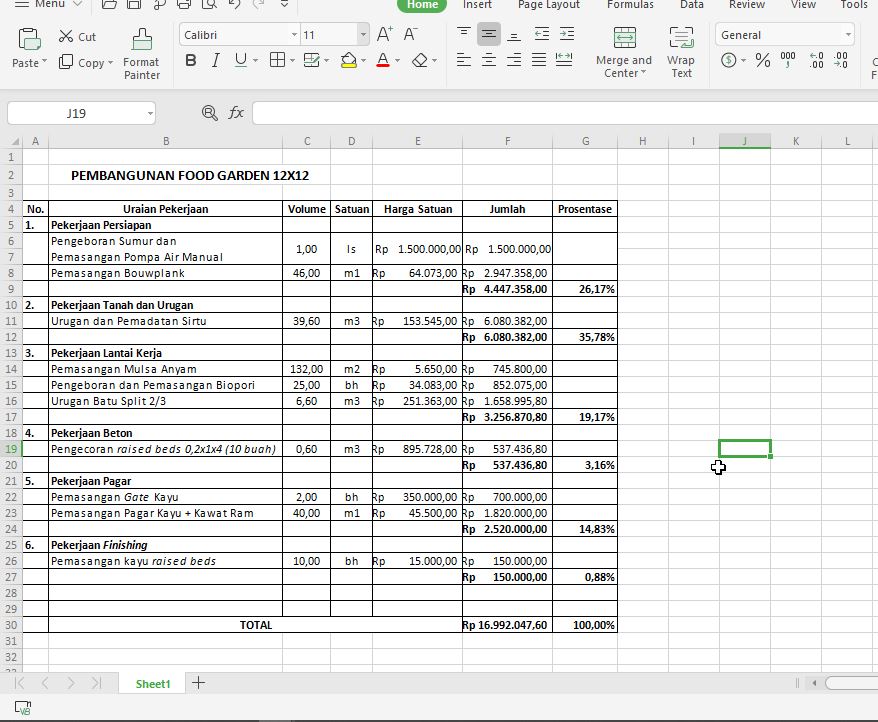The height and width of the screenshot is (722, 878).
Task: Select all cells using corner button
Action: pos(11,141)
